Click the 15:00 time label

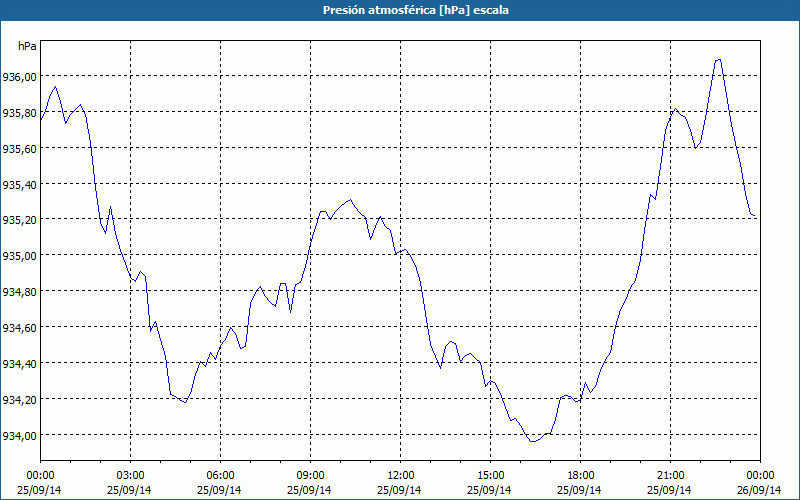tap(490, 476)
